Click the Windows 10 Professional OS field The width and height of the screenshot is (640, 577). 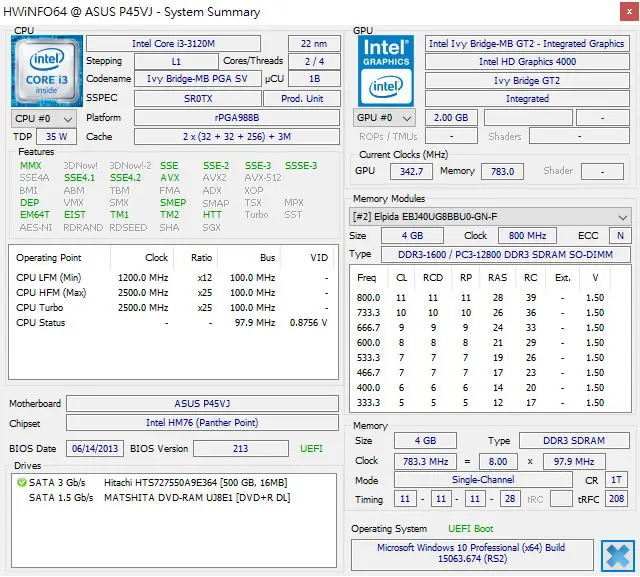coord(472,554)
